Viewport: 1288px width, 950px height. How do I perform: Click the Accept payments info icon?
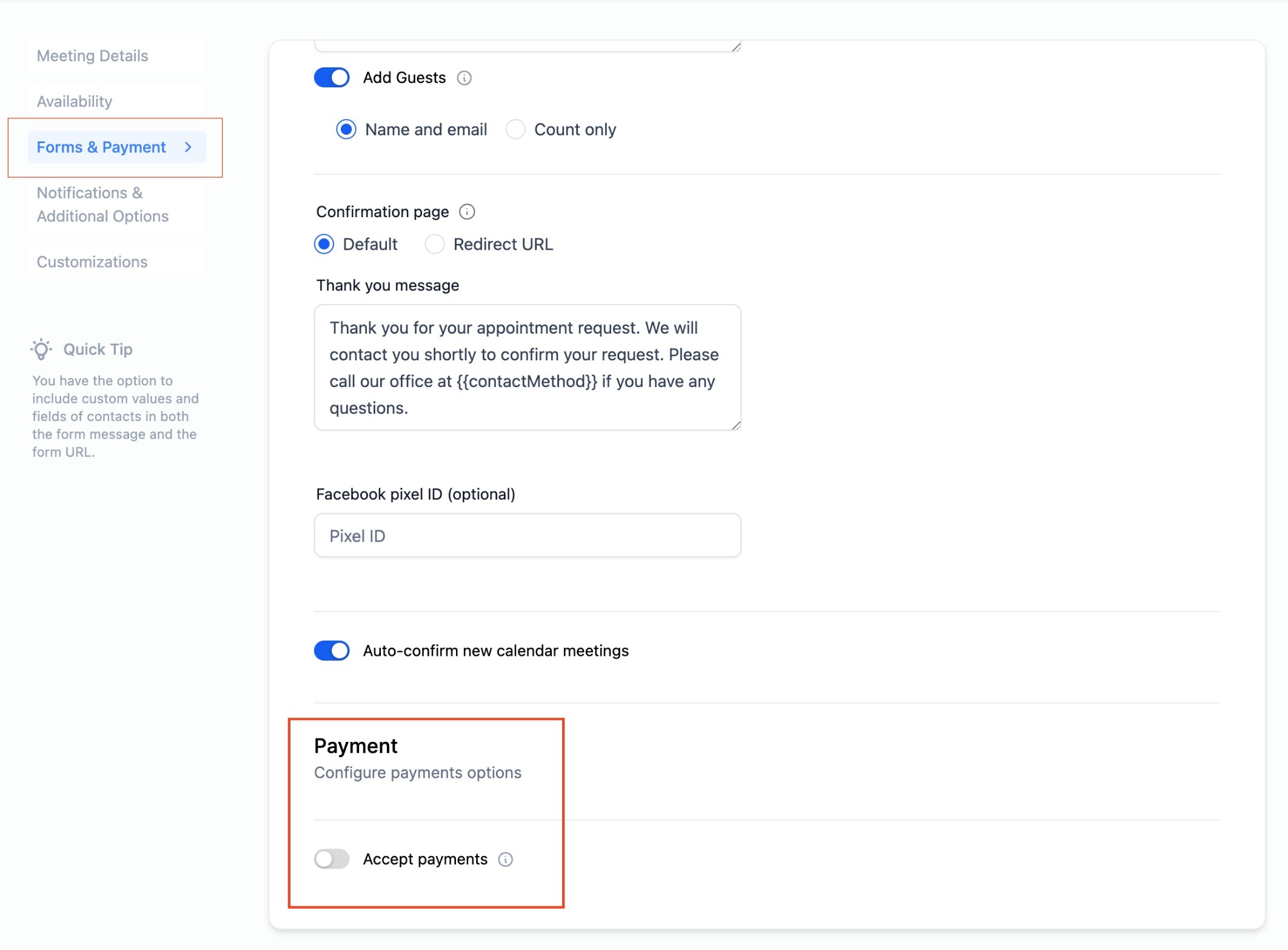[x=505, y=860]
